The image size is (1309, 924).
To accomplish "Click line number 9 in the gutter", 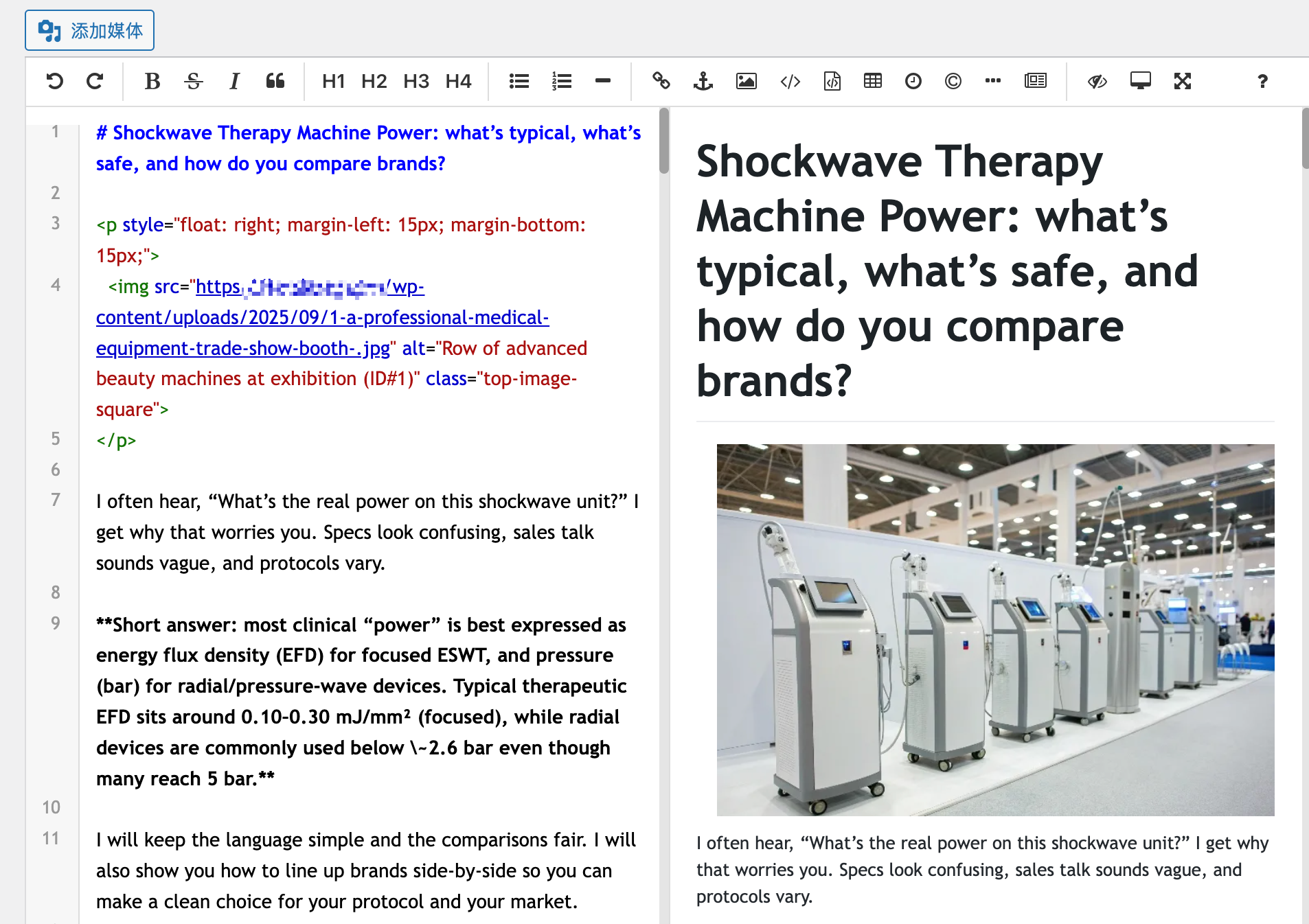I will click(56, 623).
